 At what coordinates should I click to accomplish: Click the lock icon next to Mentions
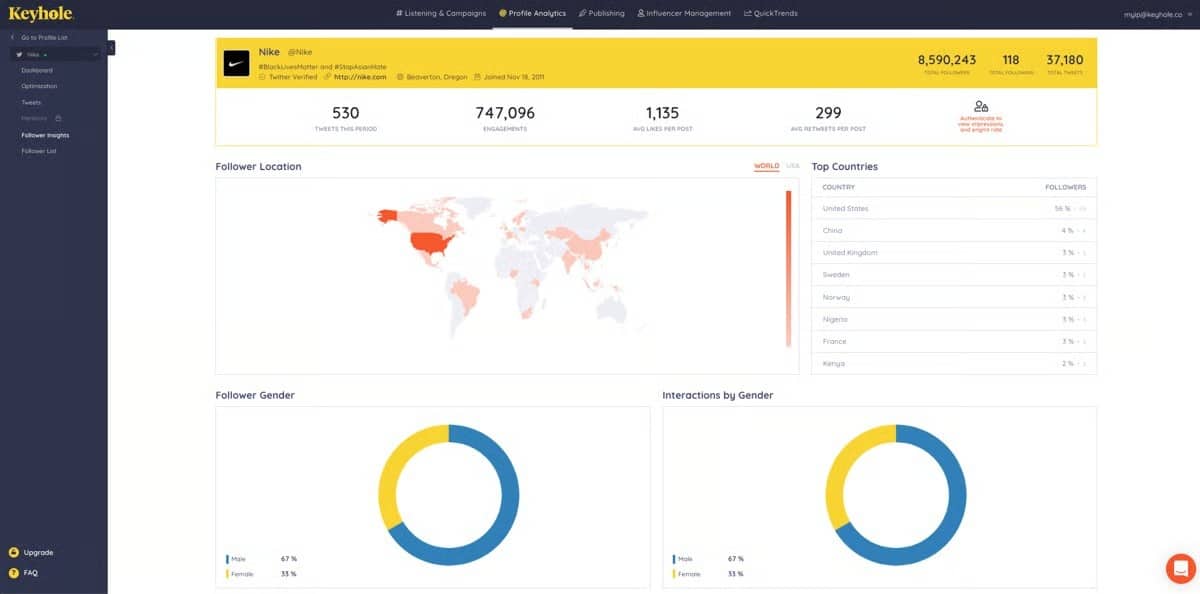point(58,118)
